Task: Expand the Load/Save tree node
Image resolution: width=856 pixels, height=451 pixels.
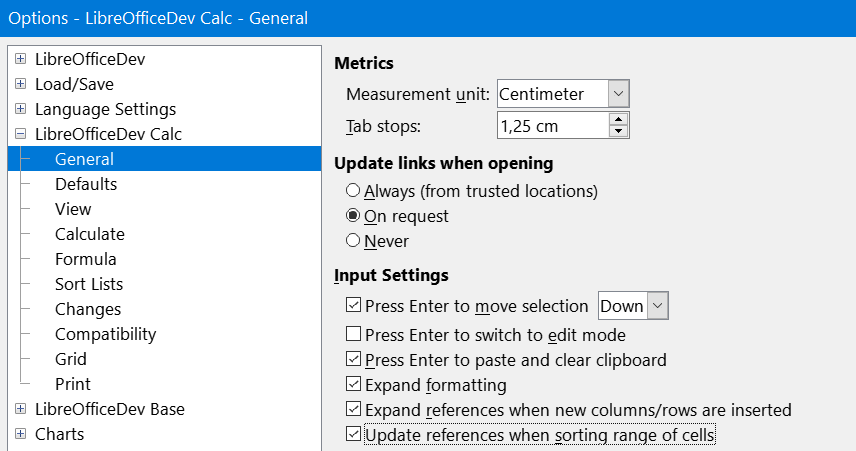Action: point(20,84)
